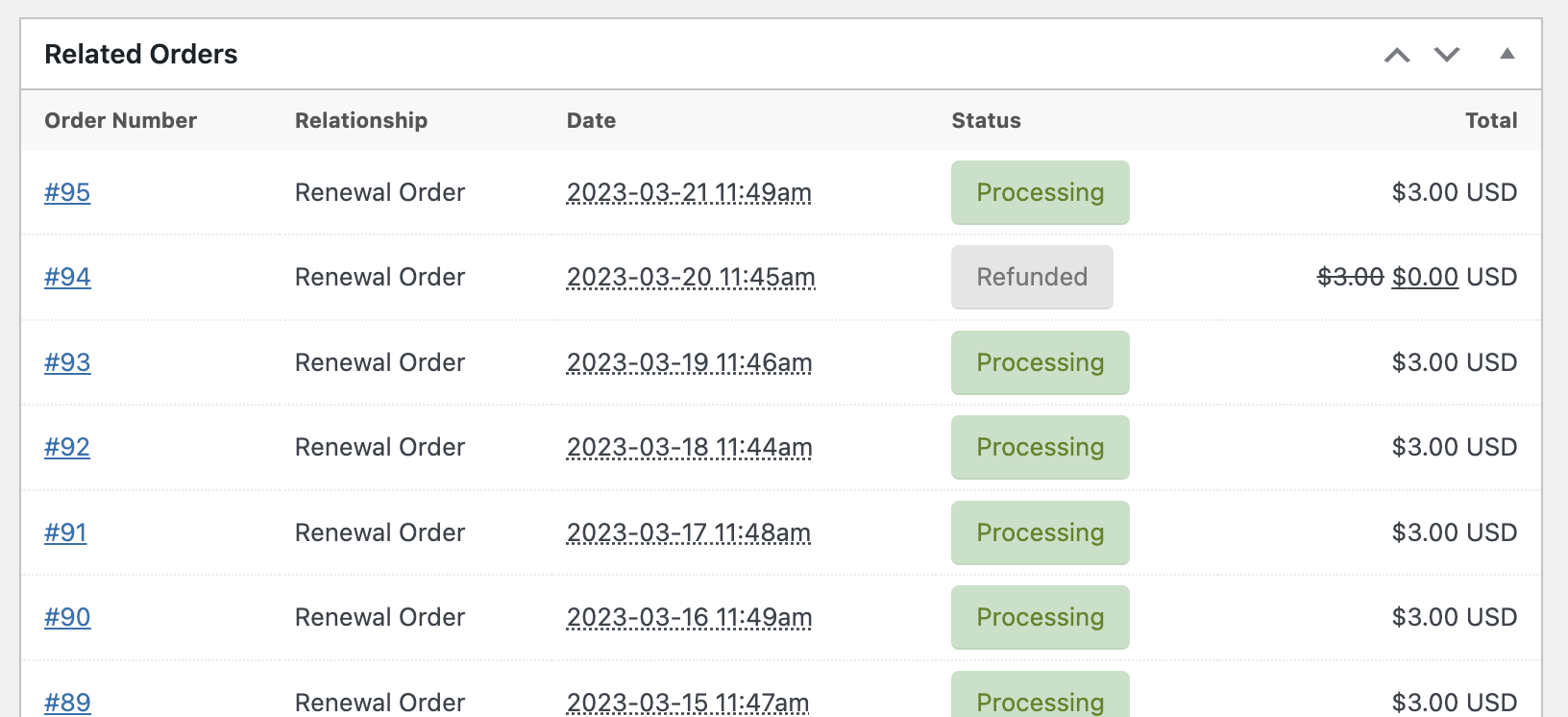
Task: Open order #93 link
Action: point(67,362)
